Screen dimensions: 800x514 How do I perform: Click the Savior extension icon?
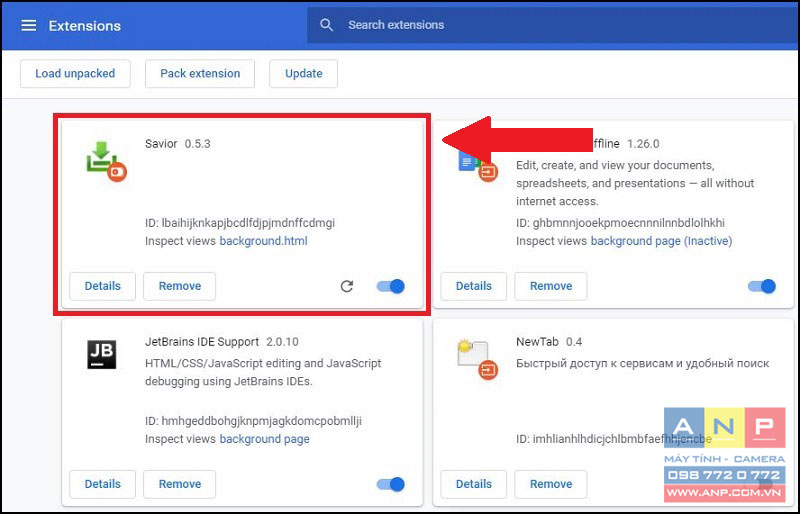pyautogui.click(x=106, y=161)
